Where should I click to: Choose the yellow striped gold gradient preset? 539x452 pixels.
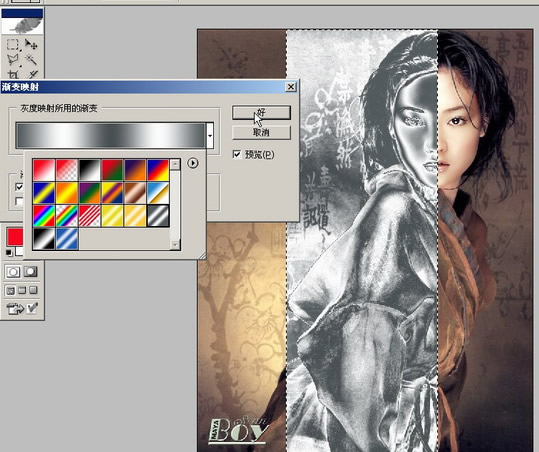(x=112, y=216)
